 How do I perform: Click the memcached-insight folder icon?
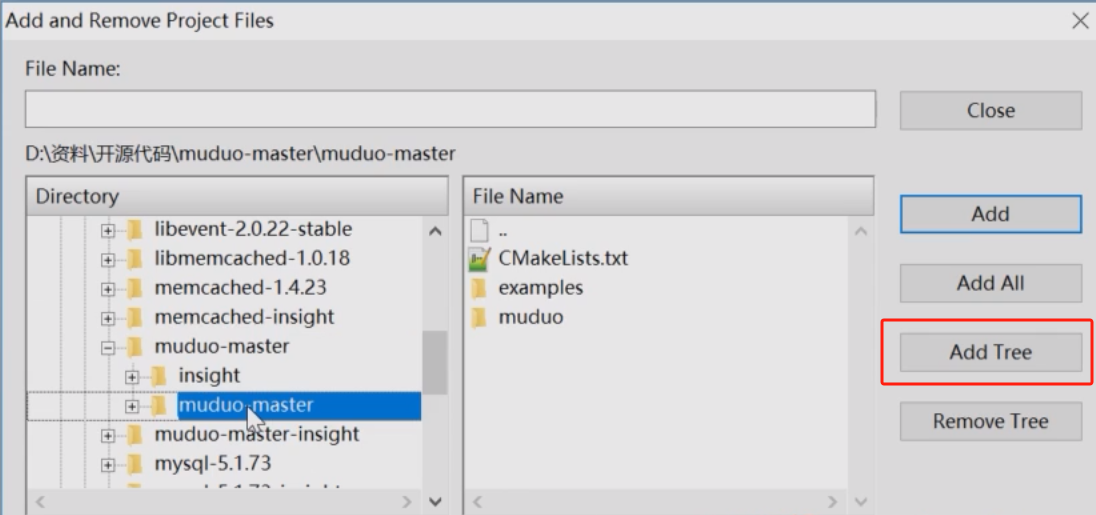click(135, 317)
